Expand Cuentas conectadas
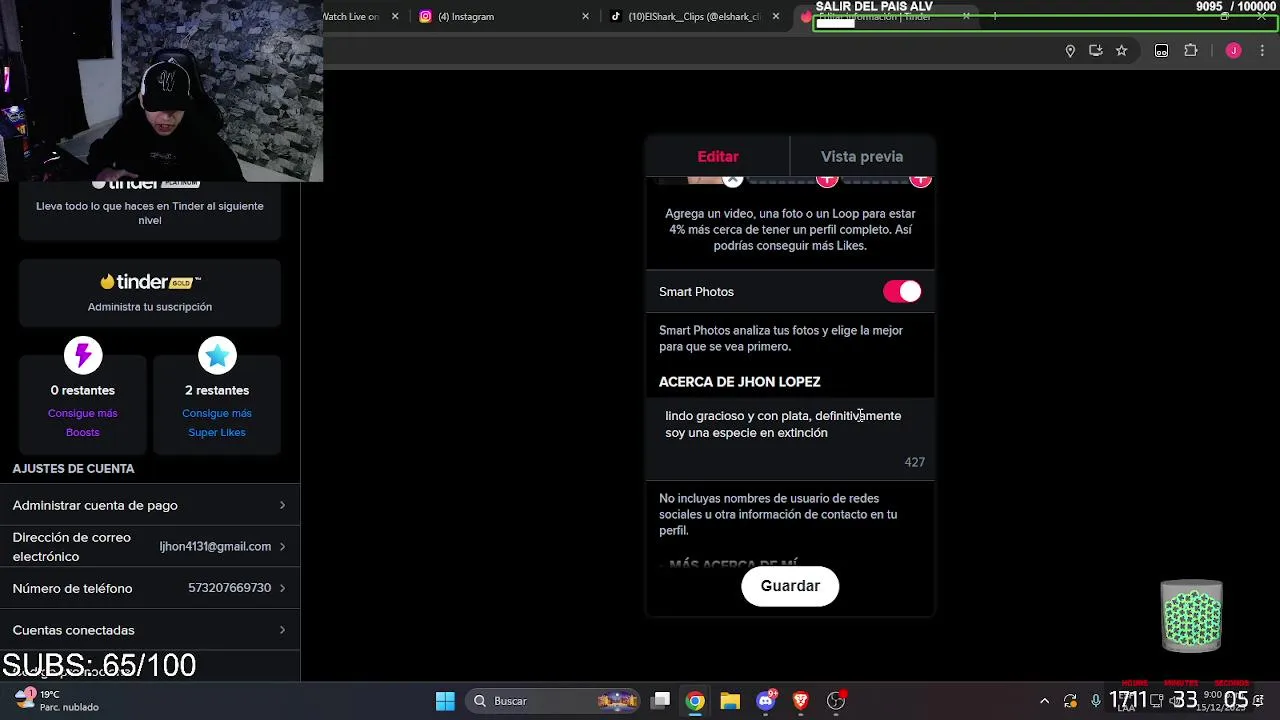 (150, 630)
